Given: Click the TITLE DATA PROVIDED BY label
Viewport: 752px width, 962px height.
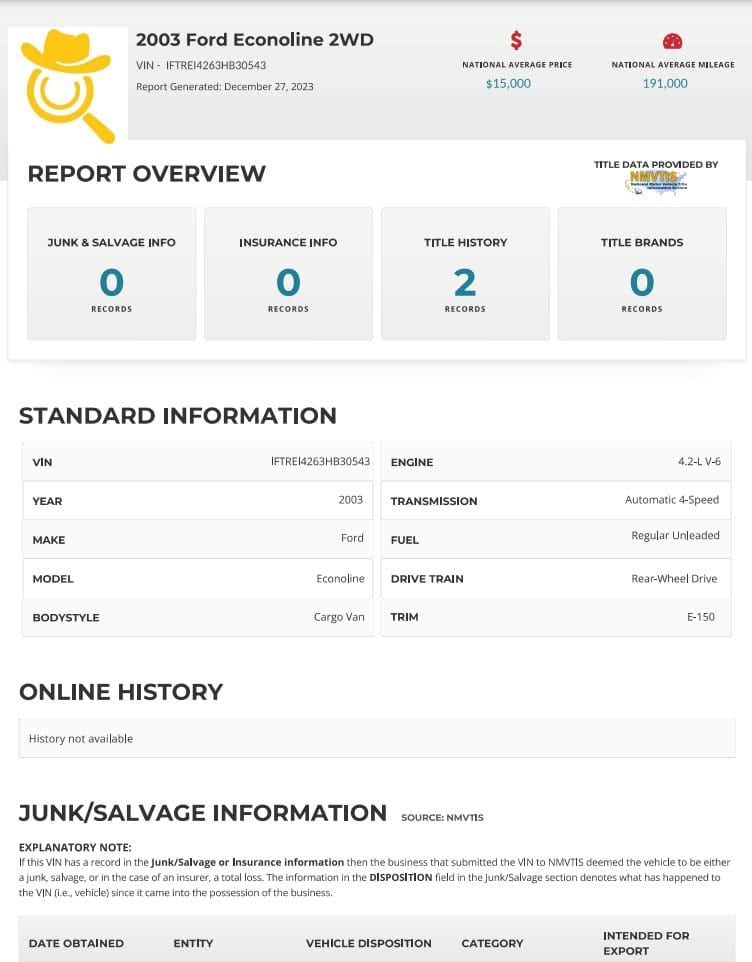Looking at the screenshot, I should 656,164.
